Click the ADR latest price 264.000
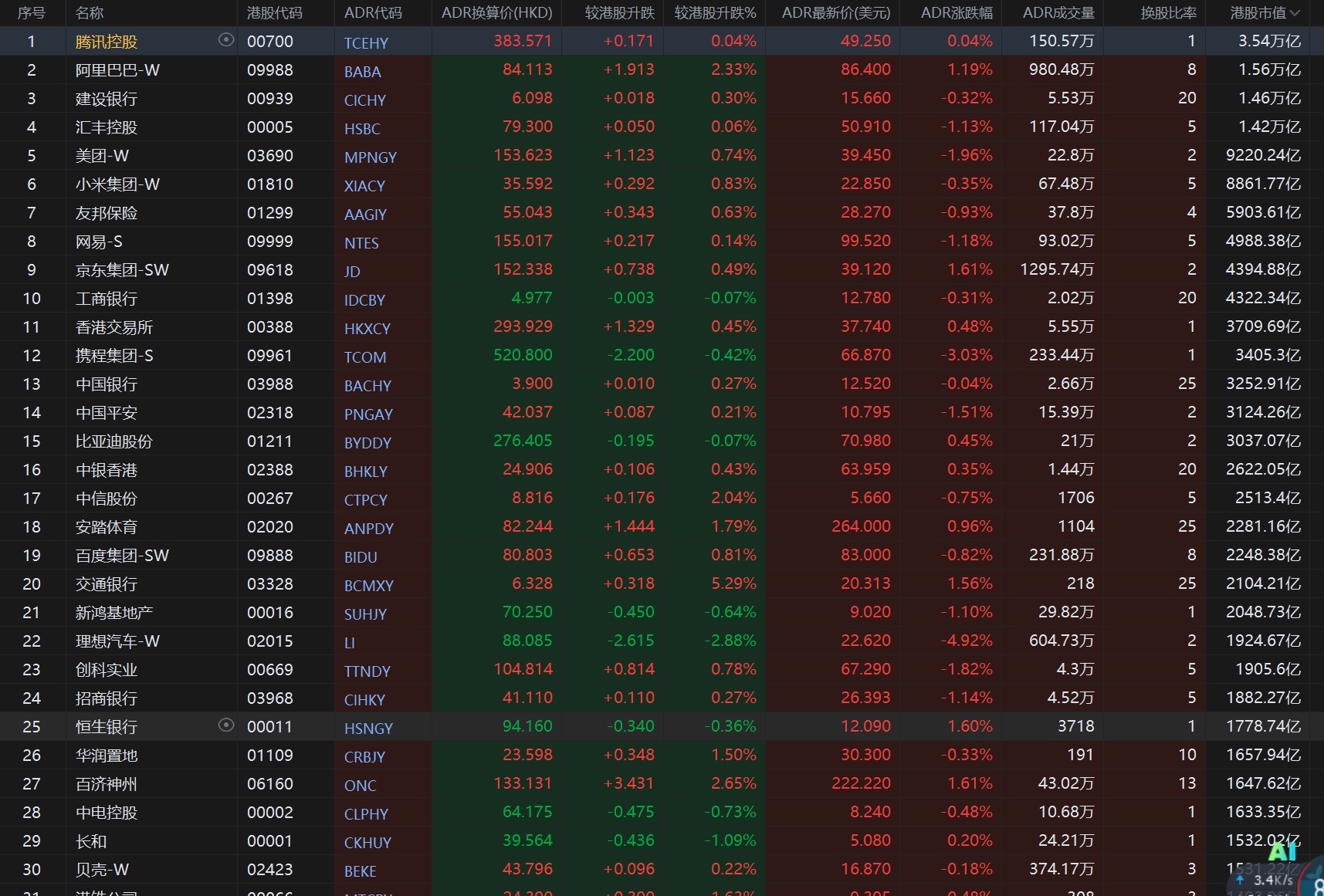Viewport: 1324px width, 896px height. pyautogui.click(x=862, y=526)
